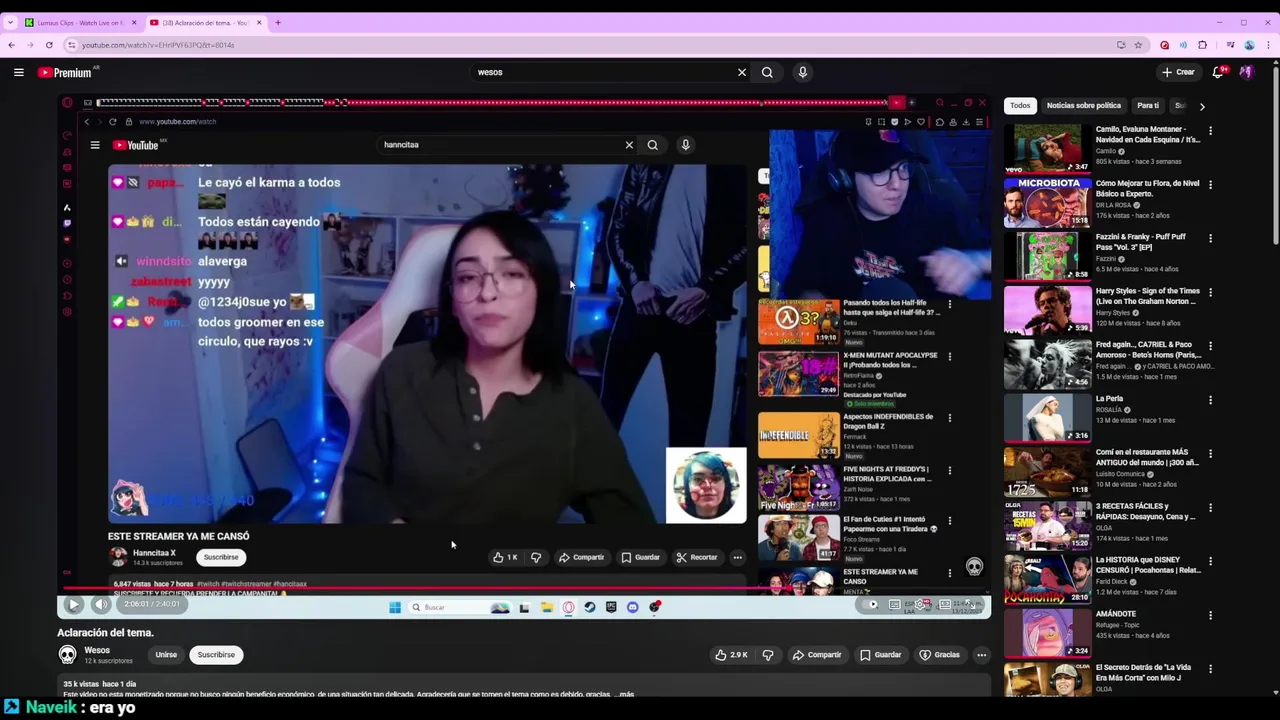This screenshot has height=720, width=1280.
Task: Open the Comí en el restaurante thumbnail
Action: (1048, 471)
